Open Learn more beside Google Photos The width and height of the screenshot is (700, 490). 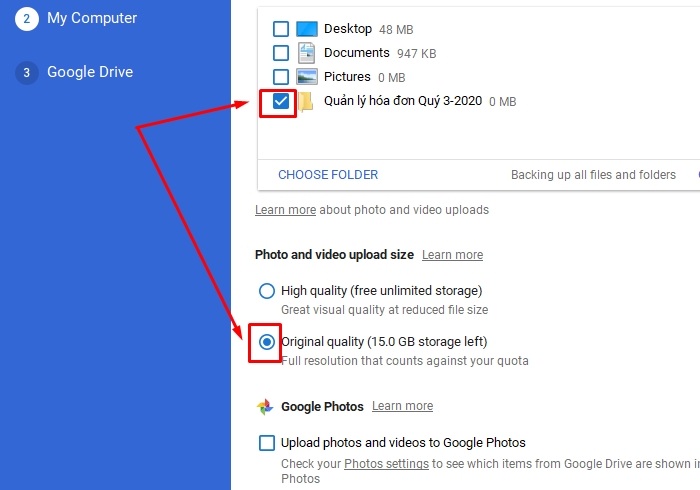402,406
